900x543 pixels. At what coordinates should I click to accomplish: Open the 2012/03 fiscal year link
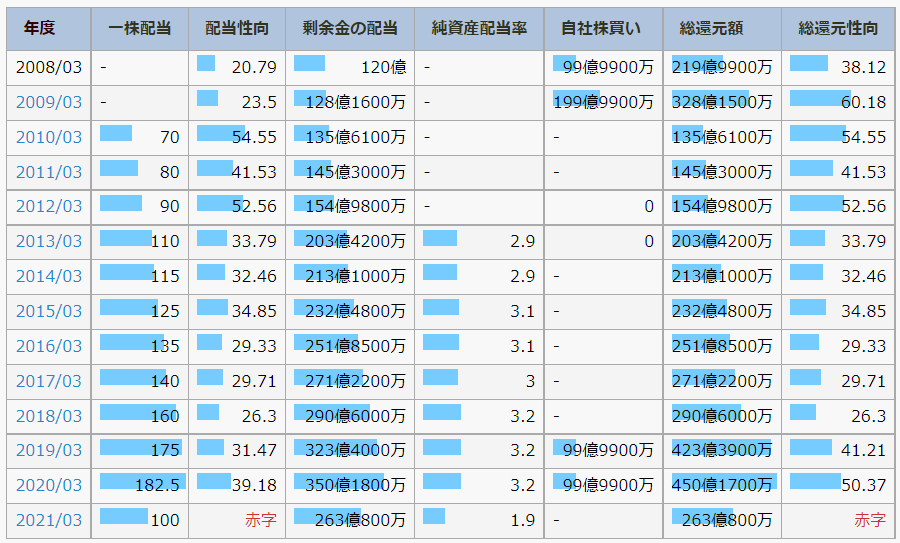coord(49,206)
